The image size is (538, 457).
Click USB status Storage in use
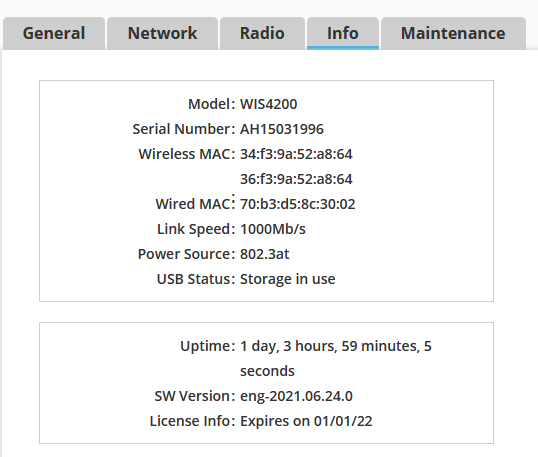(x=287, y=279)
